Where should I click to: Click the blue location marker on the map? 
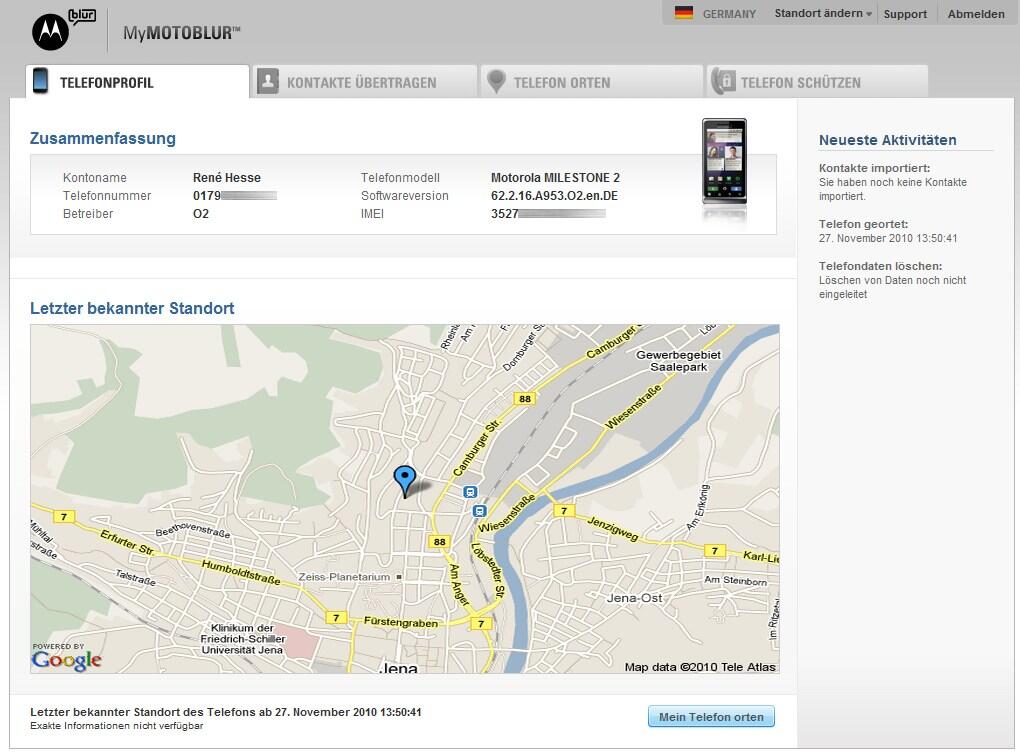click(405, 482)
